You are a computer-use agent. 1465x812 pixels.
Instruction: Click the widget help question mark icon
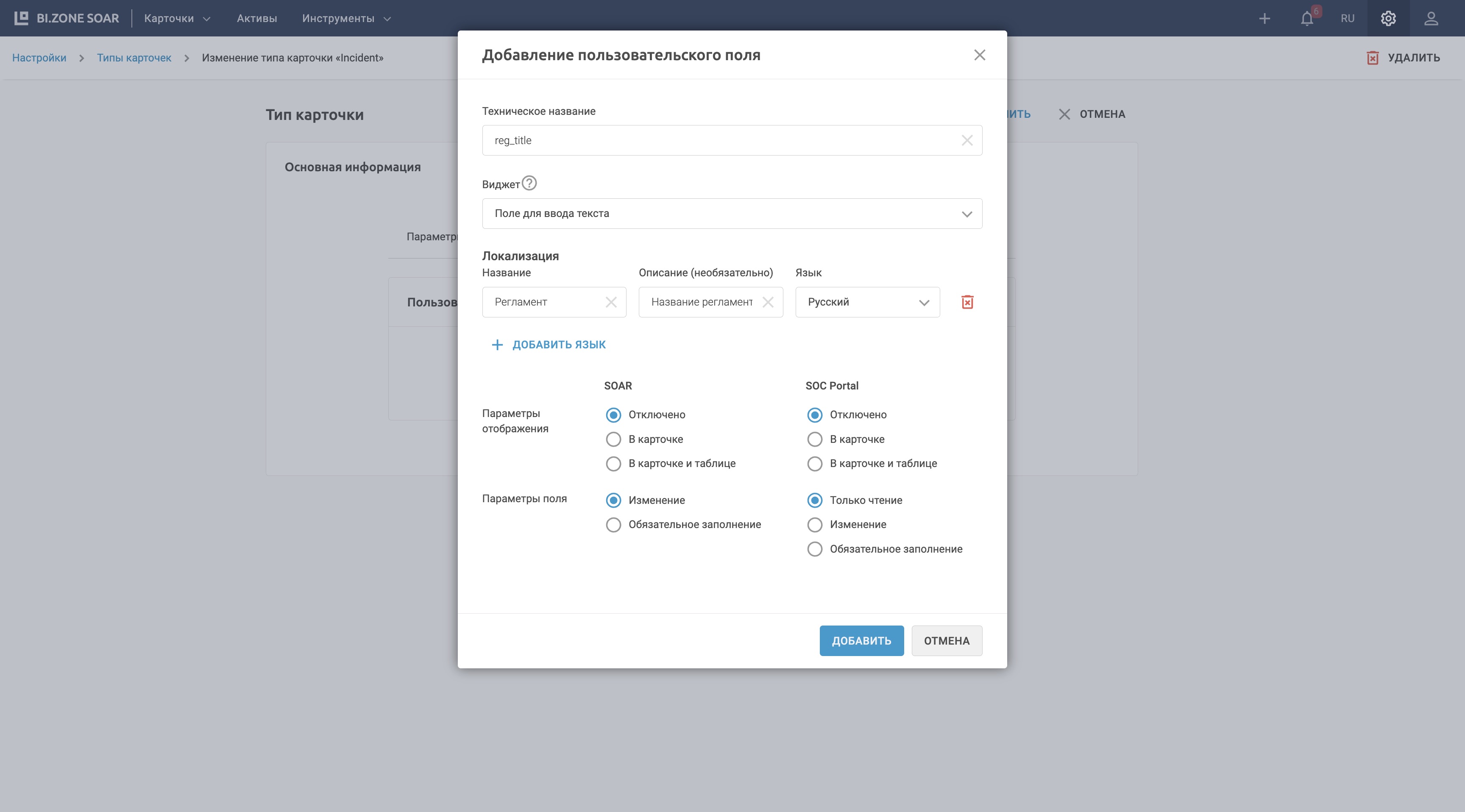coord(529,183)
